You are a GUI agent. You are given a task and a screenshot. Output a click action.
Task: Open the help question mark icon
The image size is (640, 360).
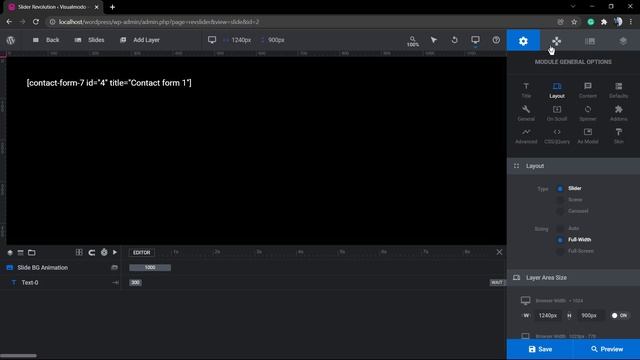click(x=496, y=40)
